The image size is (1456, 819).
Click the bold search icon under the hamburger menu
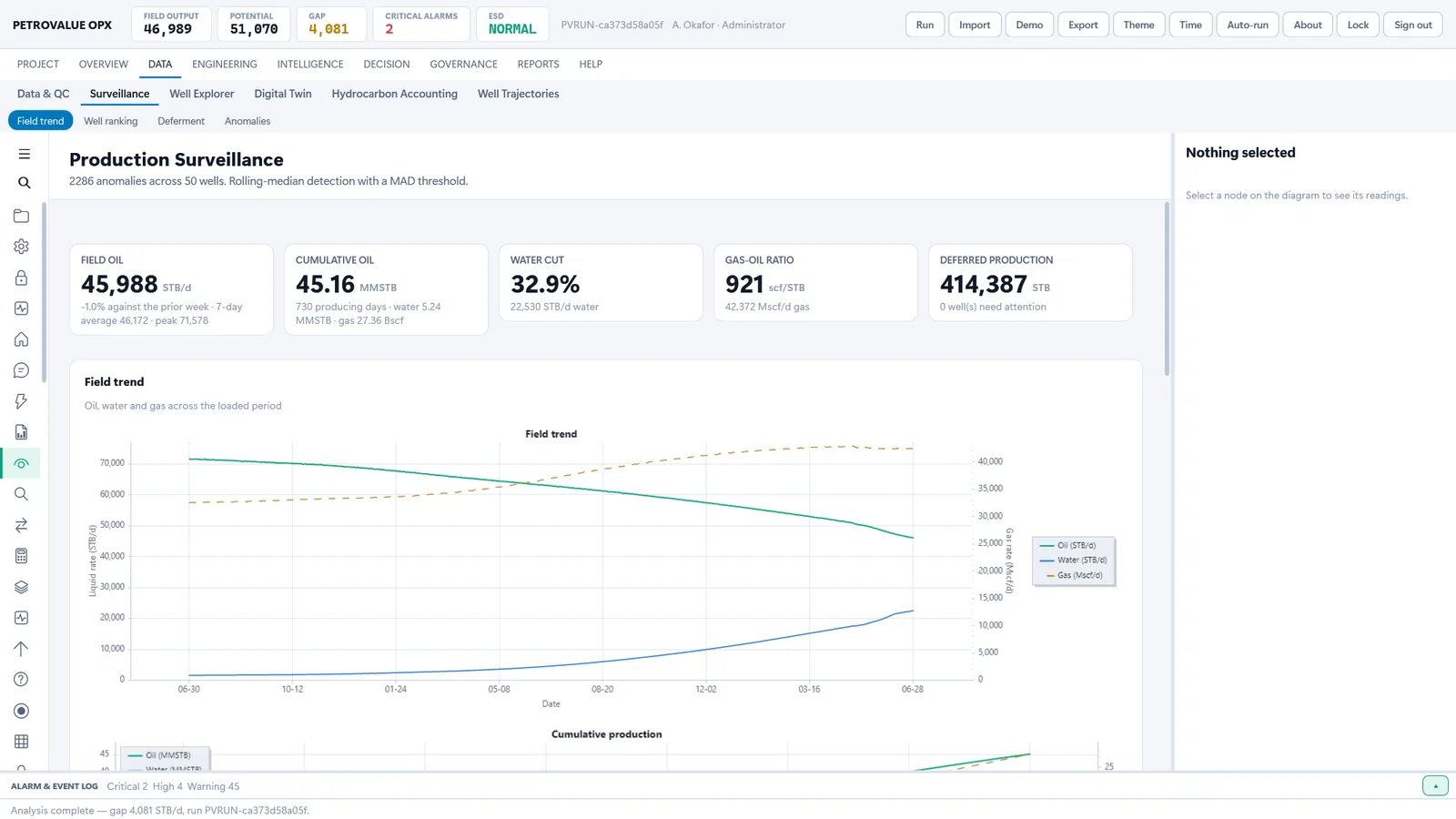tap(25, 183)
